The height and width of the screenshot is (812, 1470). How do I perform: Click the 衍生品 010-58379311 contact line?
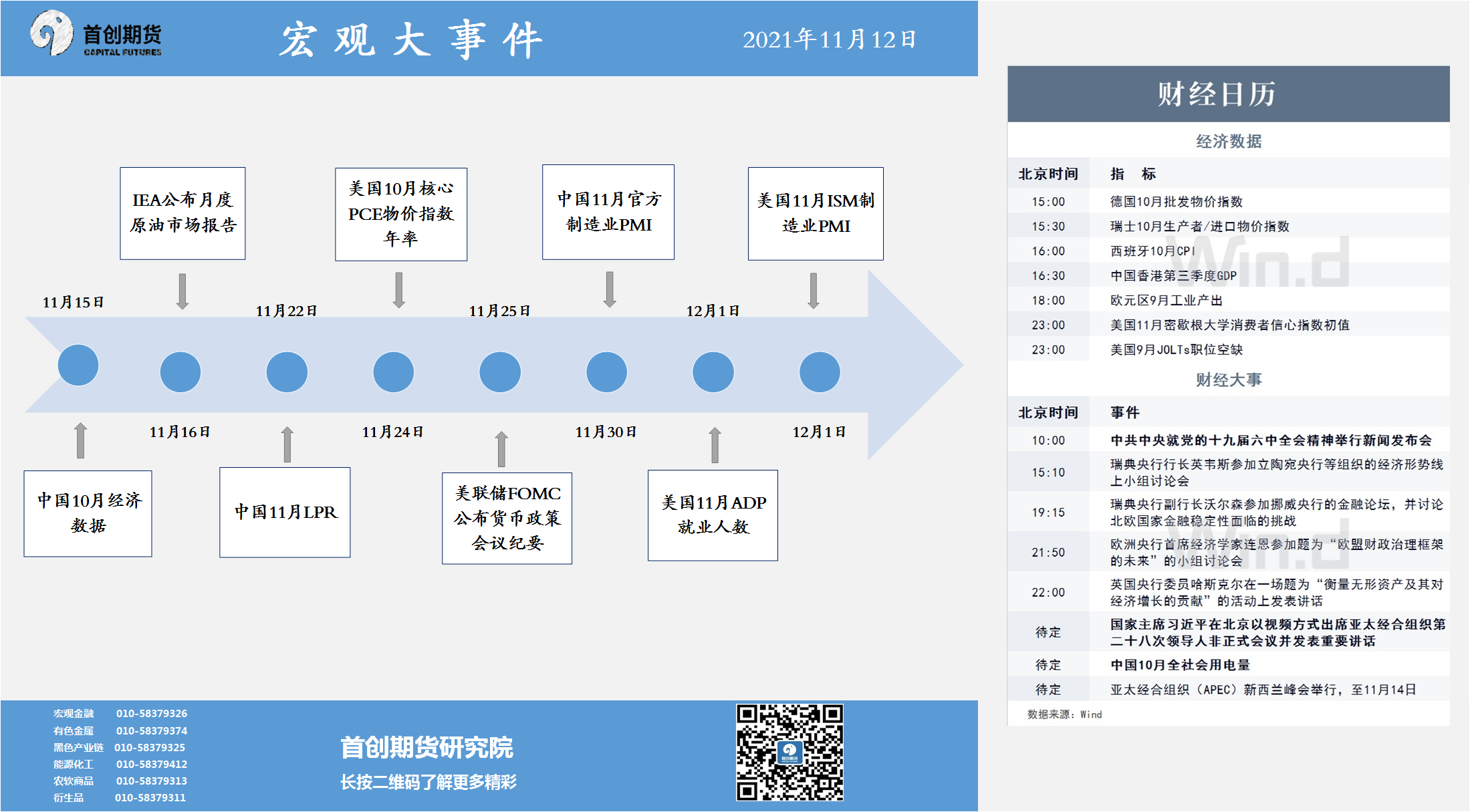click(120, 797)
